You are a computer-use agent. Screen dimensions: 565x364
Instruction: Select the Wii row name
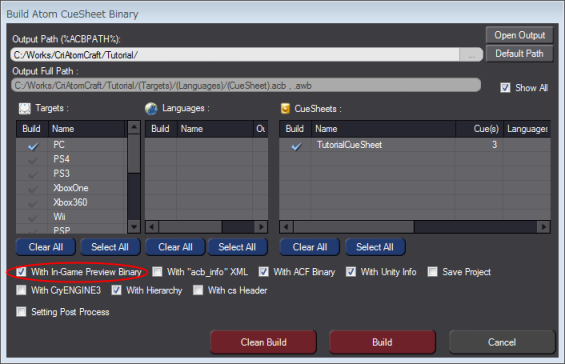click(x=59, y=217)
